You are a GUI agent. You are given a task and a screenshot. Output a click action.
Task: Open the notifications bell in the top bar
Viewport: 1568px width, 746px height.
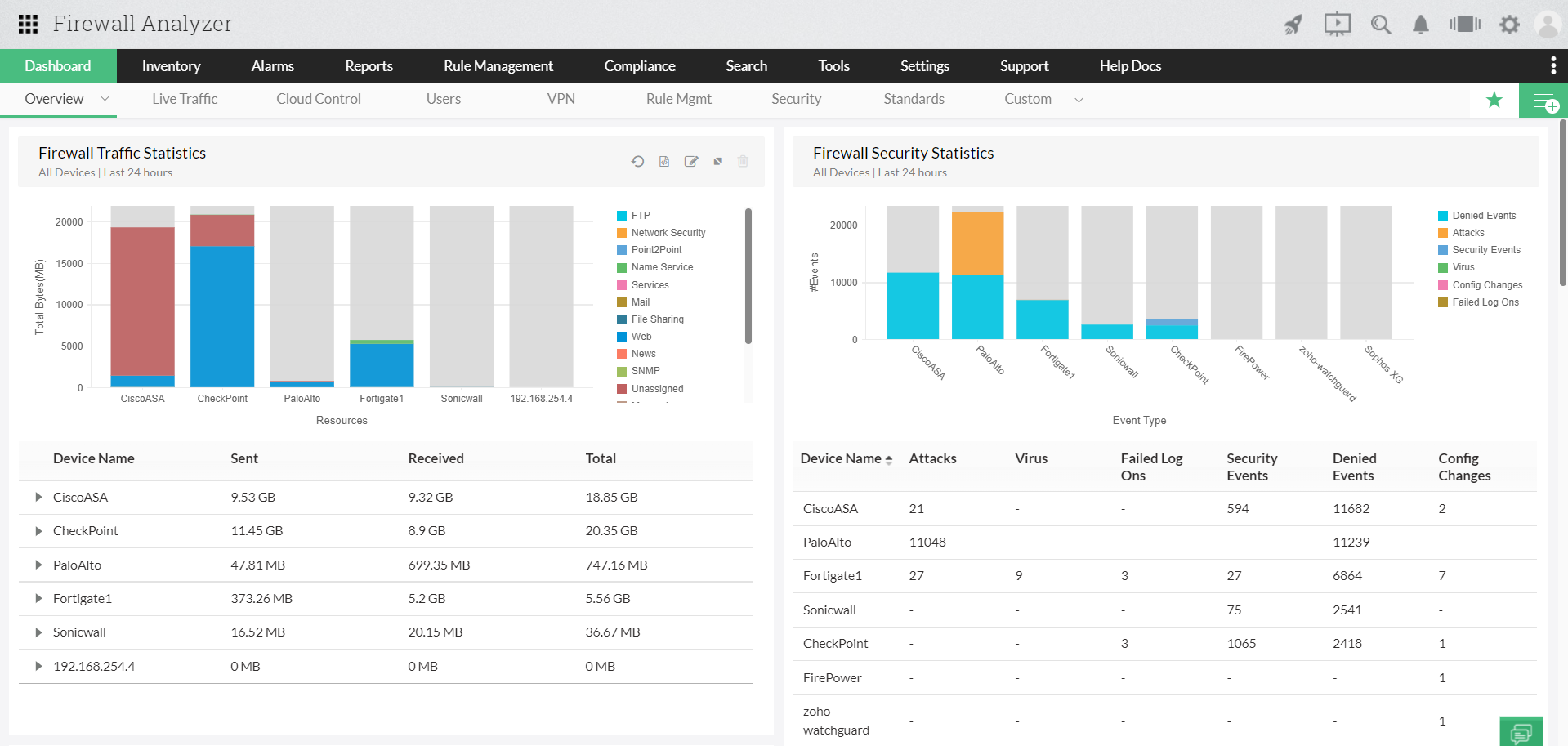coord(1420,24)
